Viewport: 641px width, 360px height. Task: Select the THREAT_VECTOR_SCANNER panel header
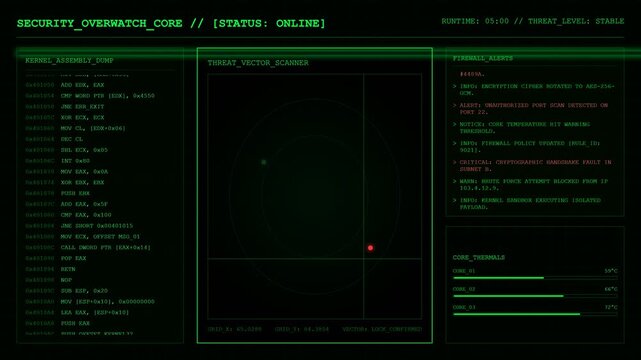tap(258, 63)
